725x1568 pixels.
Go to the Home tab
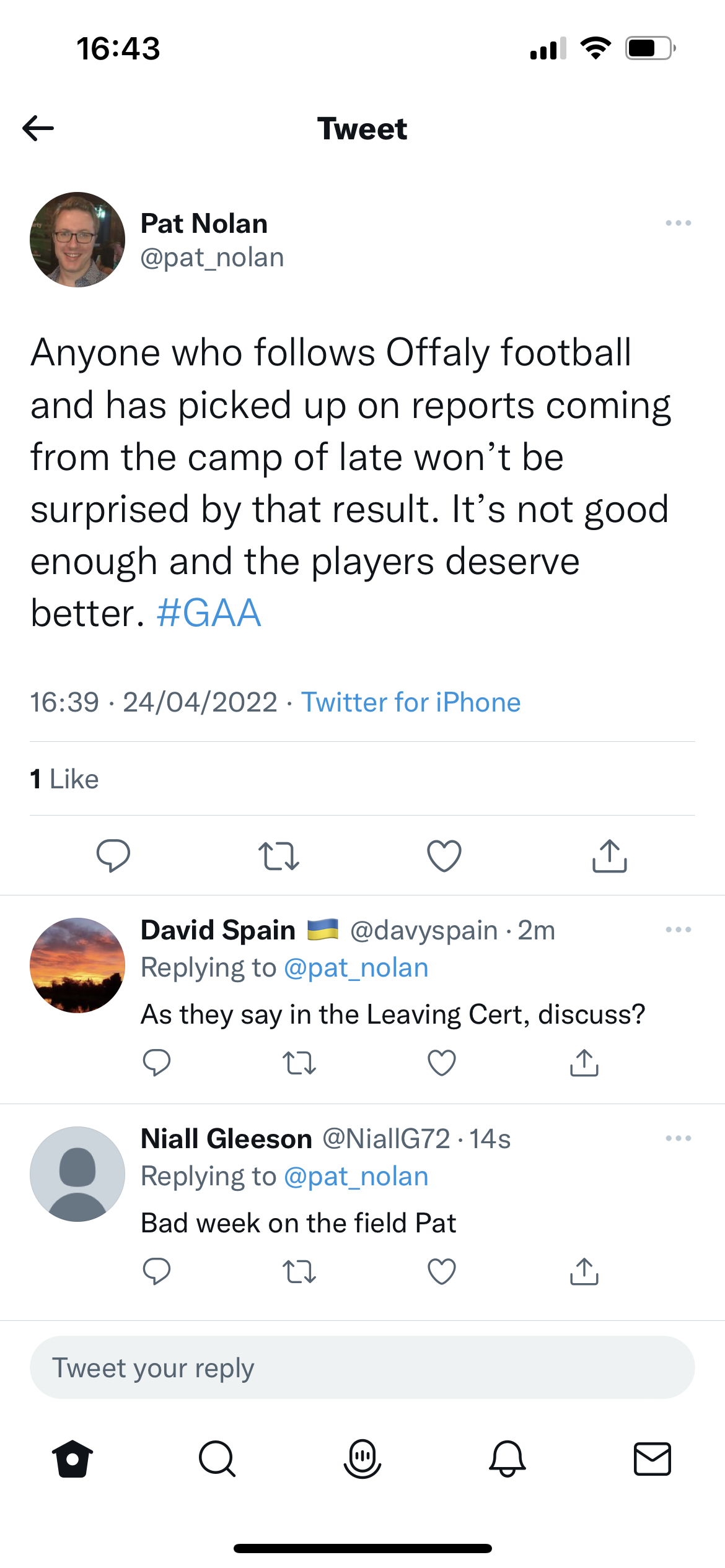pyautogui.click(x=72, y=1459)
